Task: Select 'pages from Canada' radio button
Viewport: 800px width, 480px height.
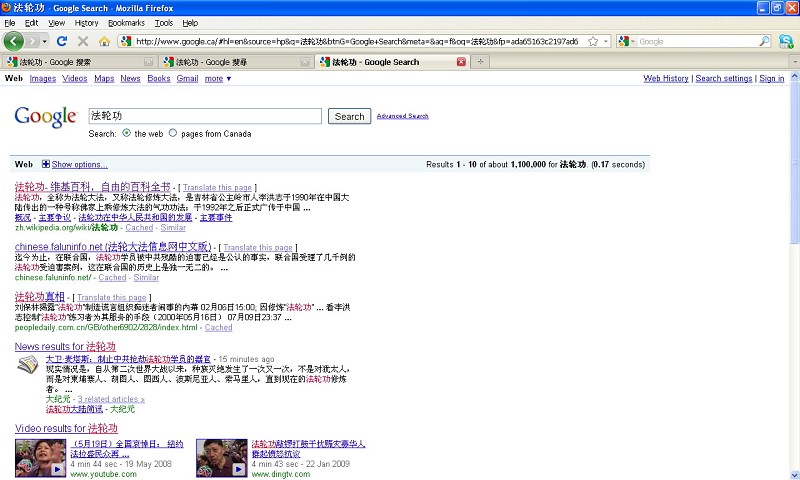Action: coord(173,133)
